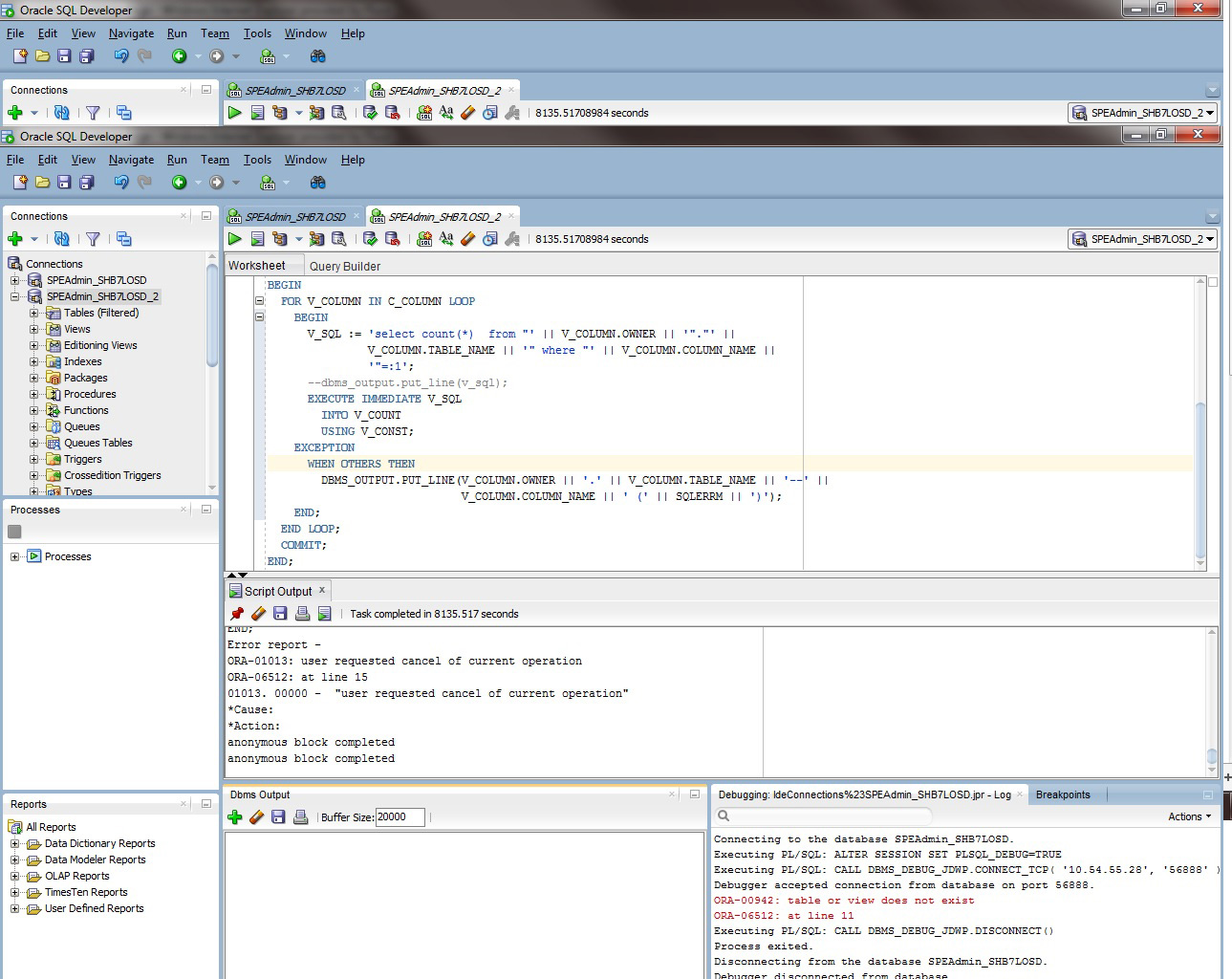Screen dimensions: 1232x979
Task: Clear the Script Output with its eraser icon
Action: click(258, 613)
